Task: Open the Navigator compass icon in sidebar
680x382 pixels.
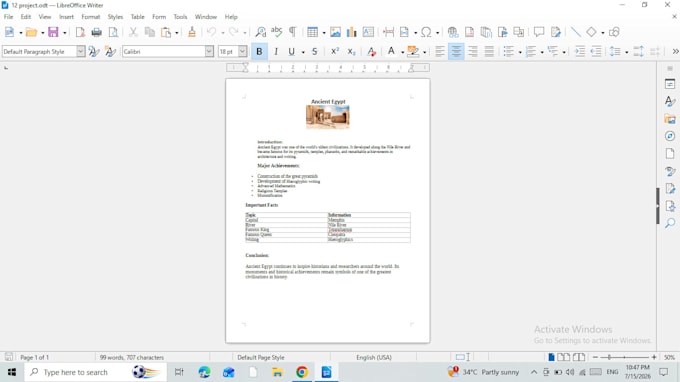Action: point(670,136)
